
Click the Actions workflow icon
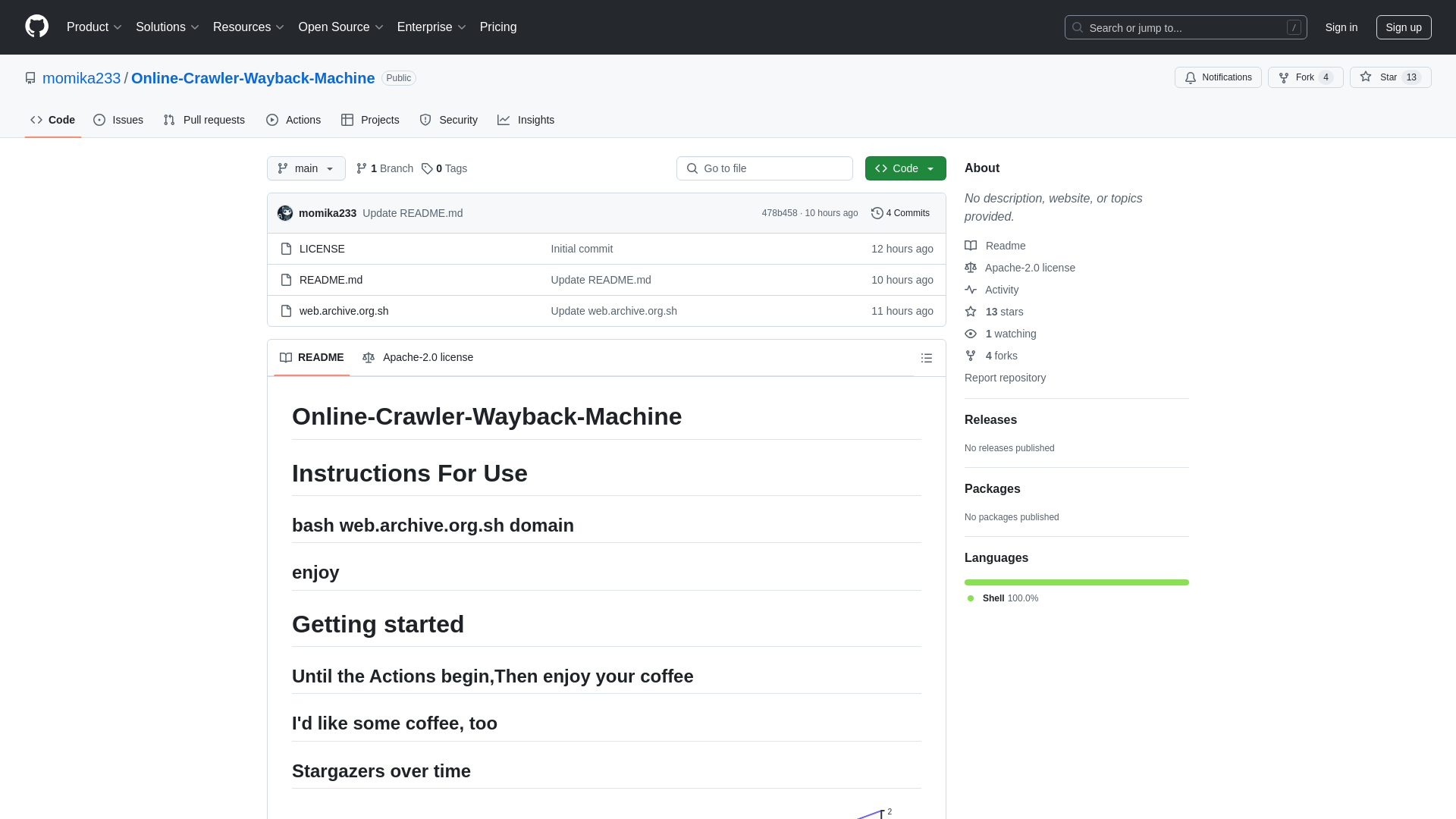point(272,120)
